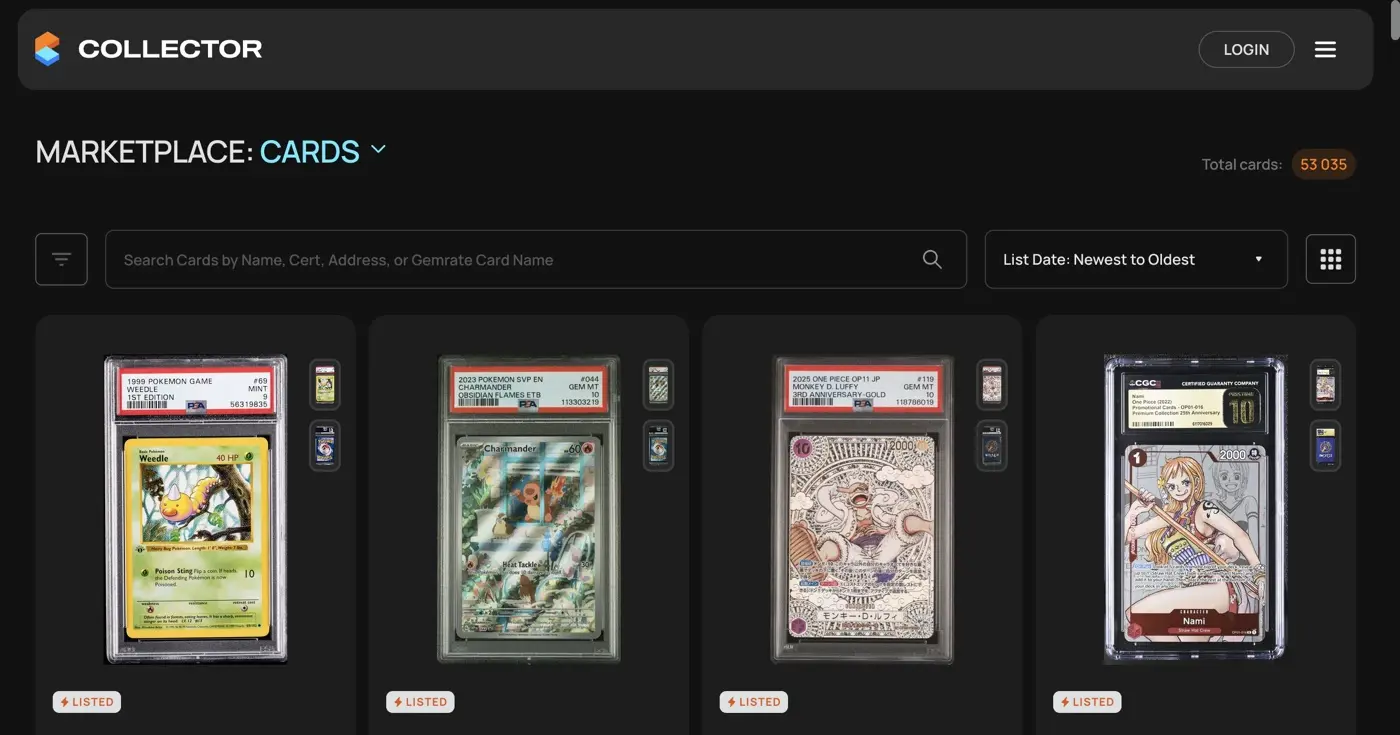1400x735 pixels.
Task: Select Luffy back-side small thumbnail
Action: (x=991, y=445)
